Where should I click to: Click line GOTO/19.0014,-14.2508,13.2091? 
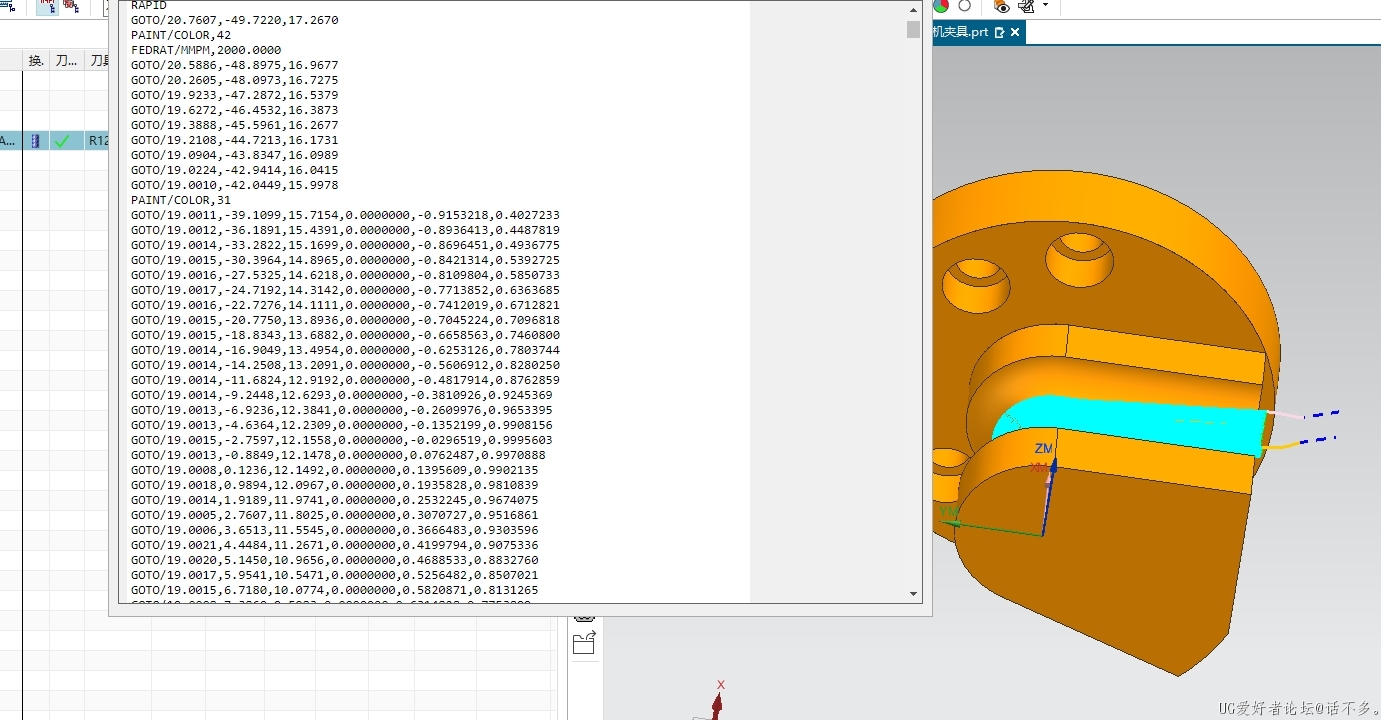tap(345, 365)
